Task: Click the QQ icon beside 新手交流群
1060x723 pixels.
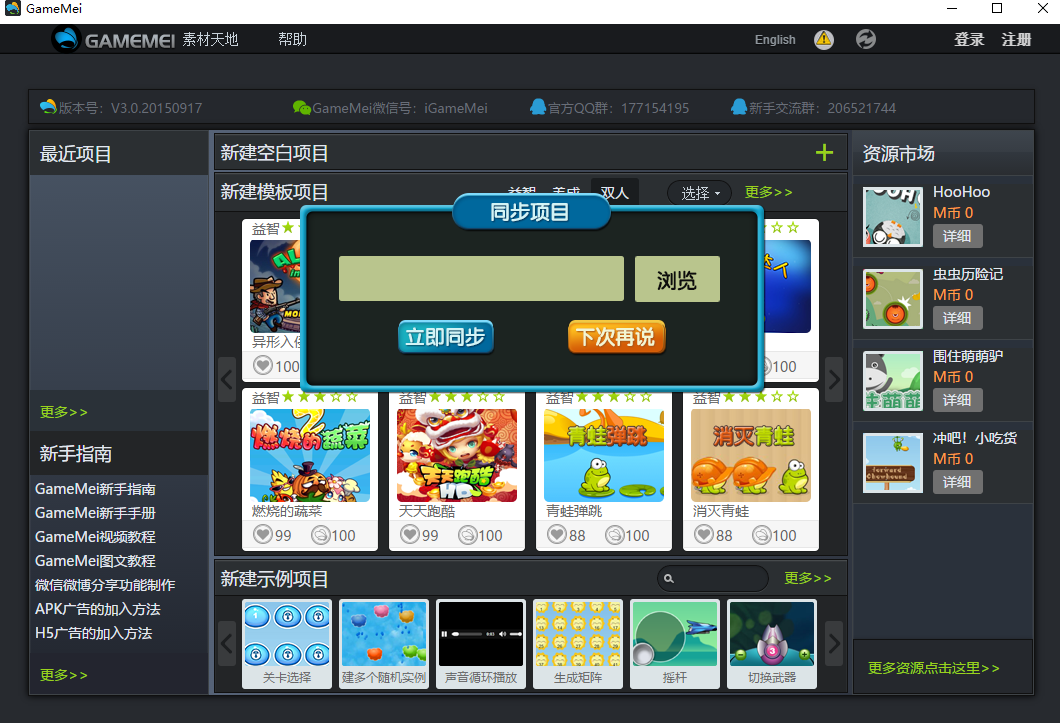Action: [739, 107]
